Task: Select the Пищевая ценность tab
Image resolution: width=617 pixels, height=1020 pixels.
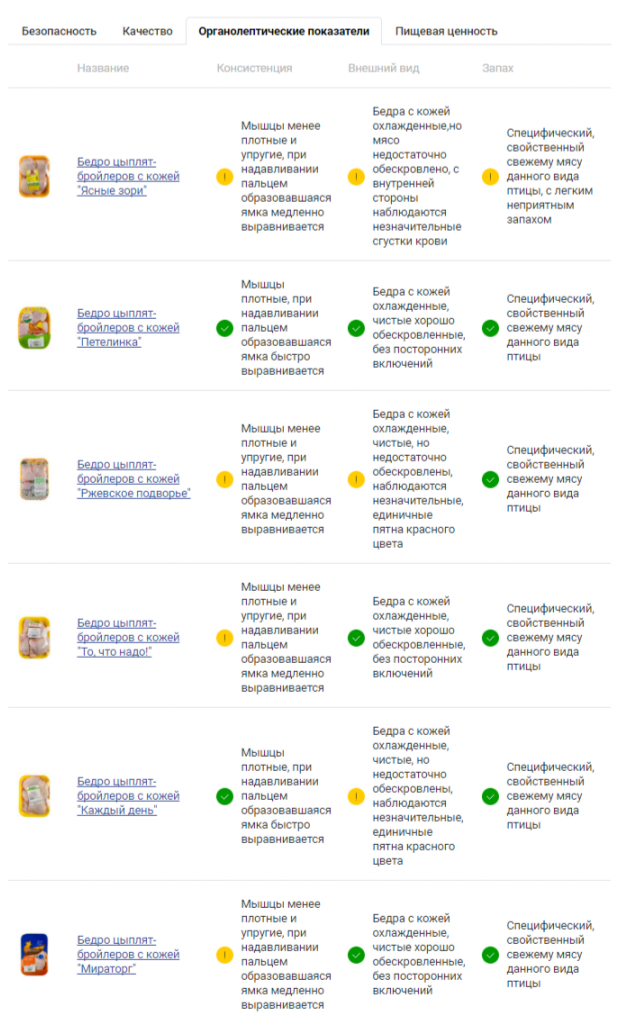Action: [x=446, y=31]
